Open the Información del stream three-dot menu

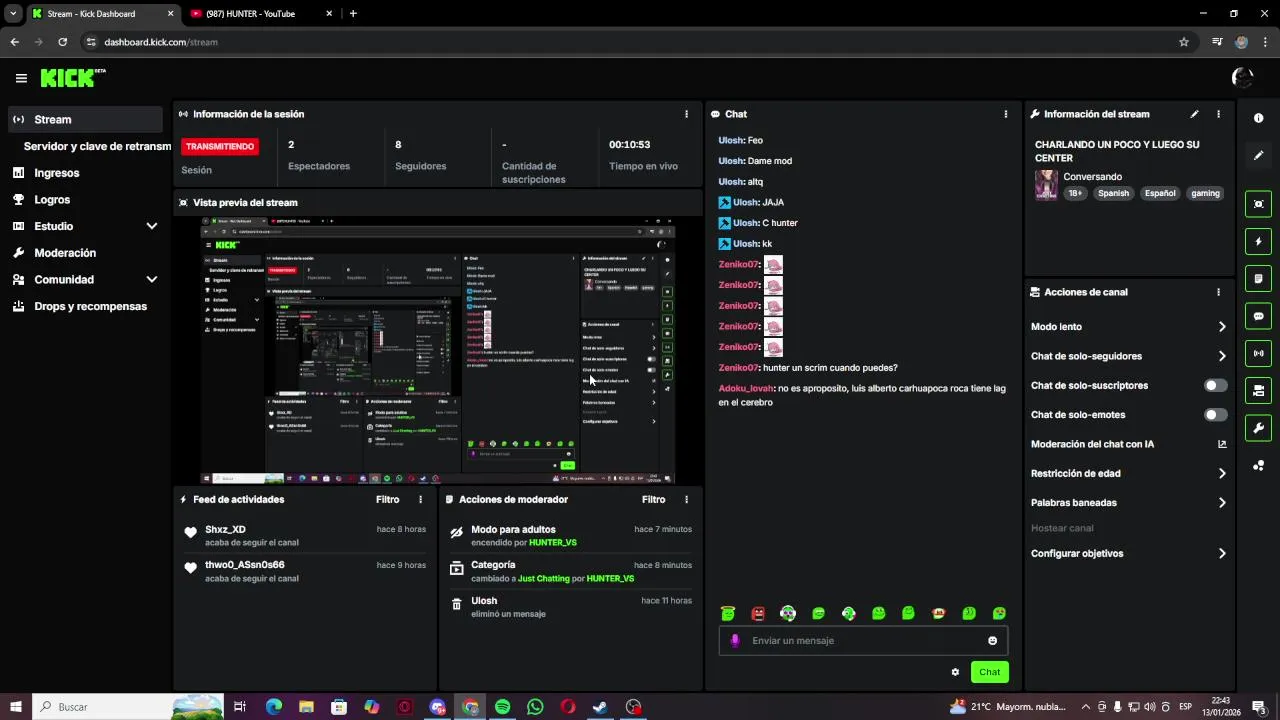tap(1218, 114)
